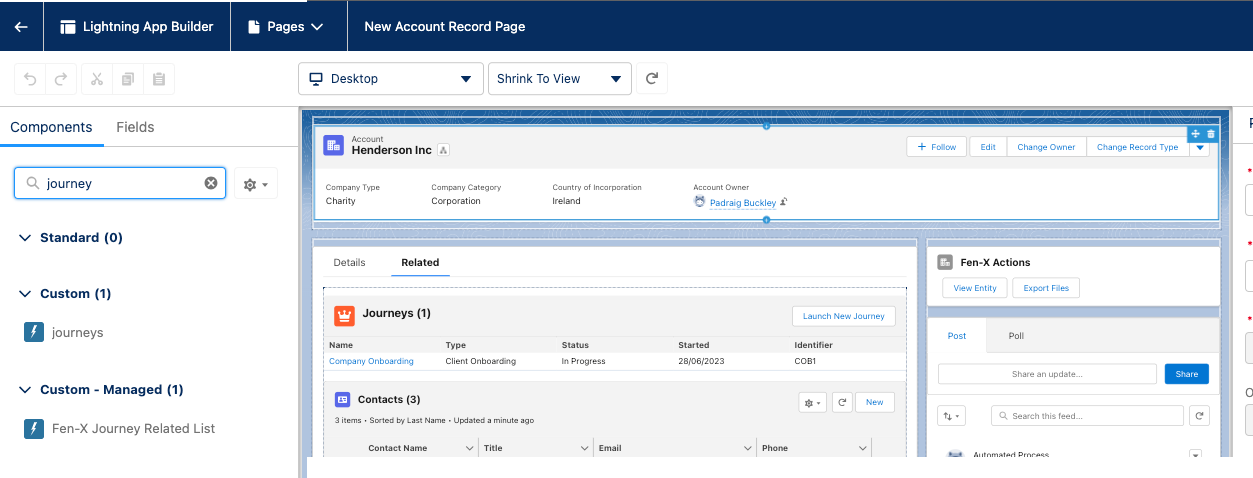Refresh the canvas preview

(x=652, y=79)
